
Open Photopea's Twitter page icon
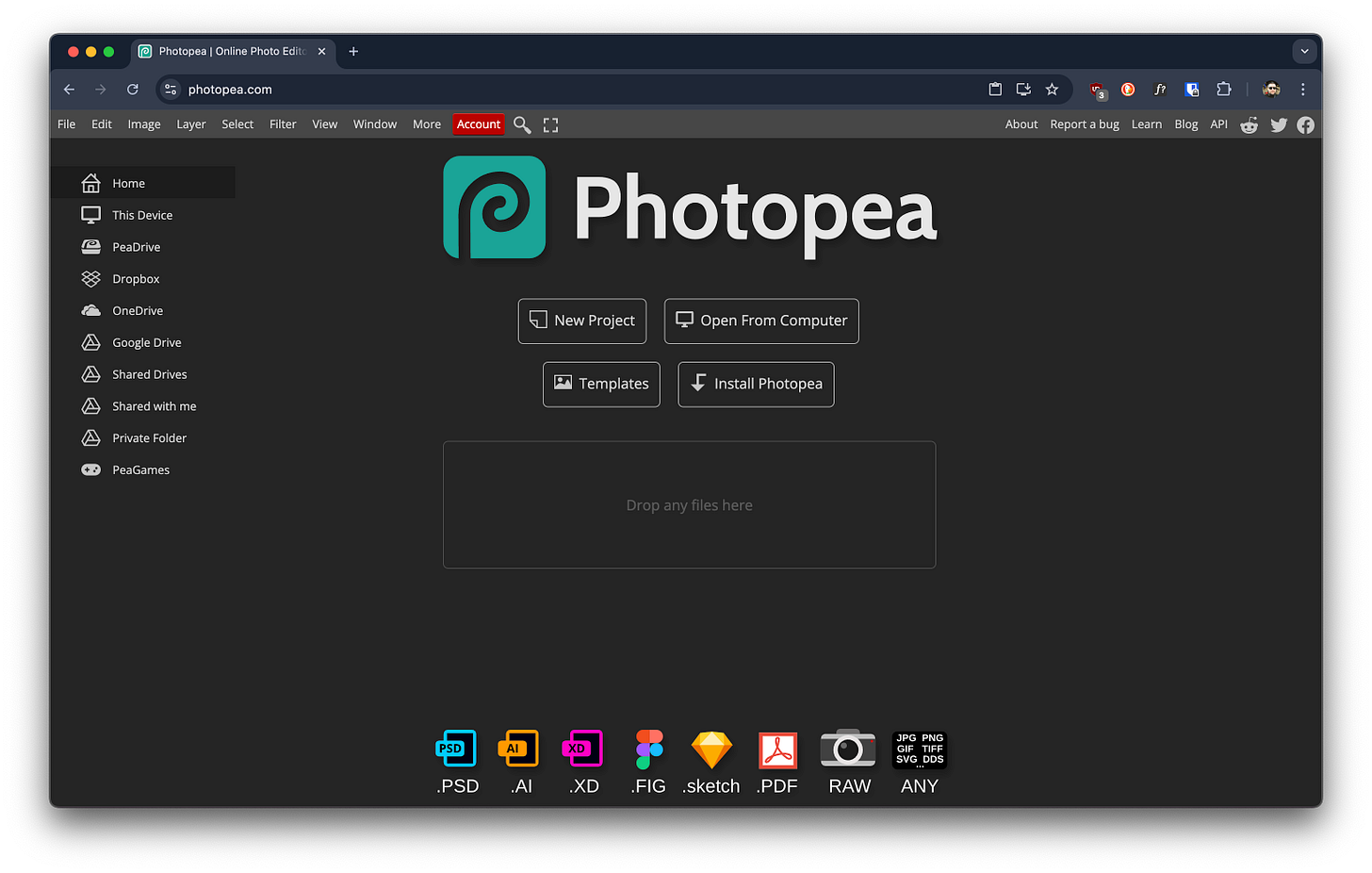tap(1279, 125)
